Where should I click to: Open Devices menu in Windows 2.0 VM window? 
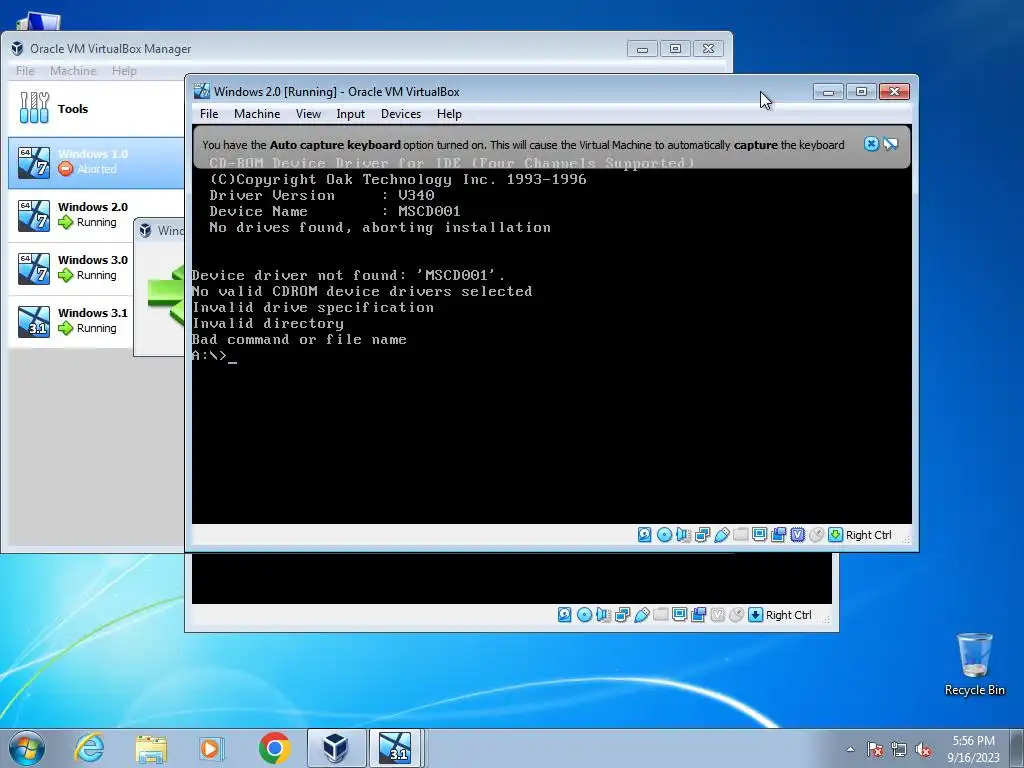point(401,114)
